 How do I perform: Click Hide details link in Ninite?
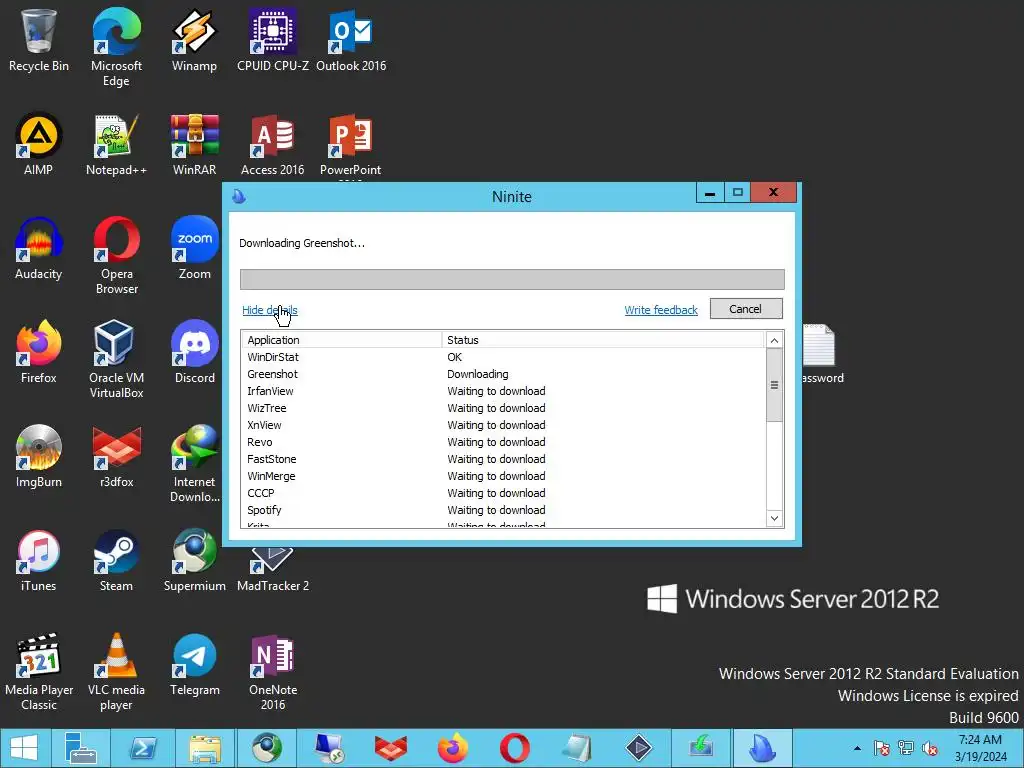tap(269, 310)
